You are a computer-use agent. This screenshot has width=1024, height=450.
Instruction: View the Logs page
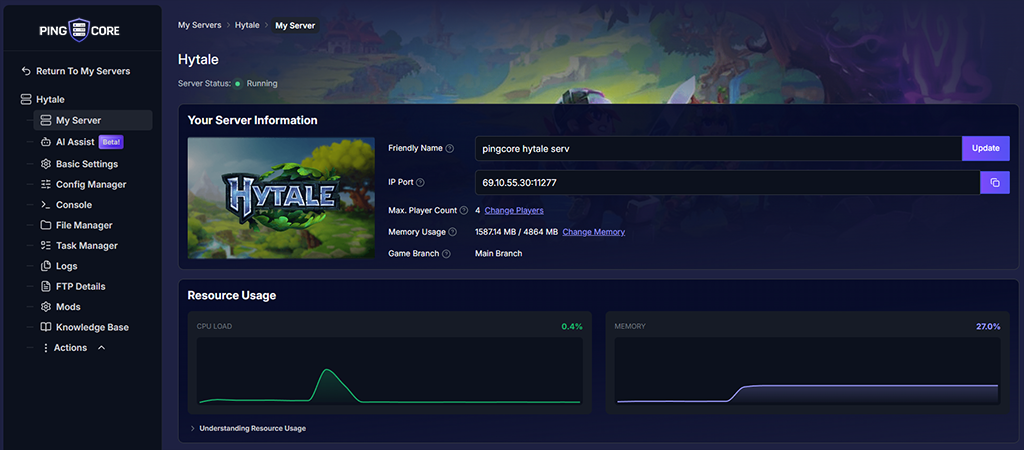tap(67, 266)
